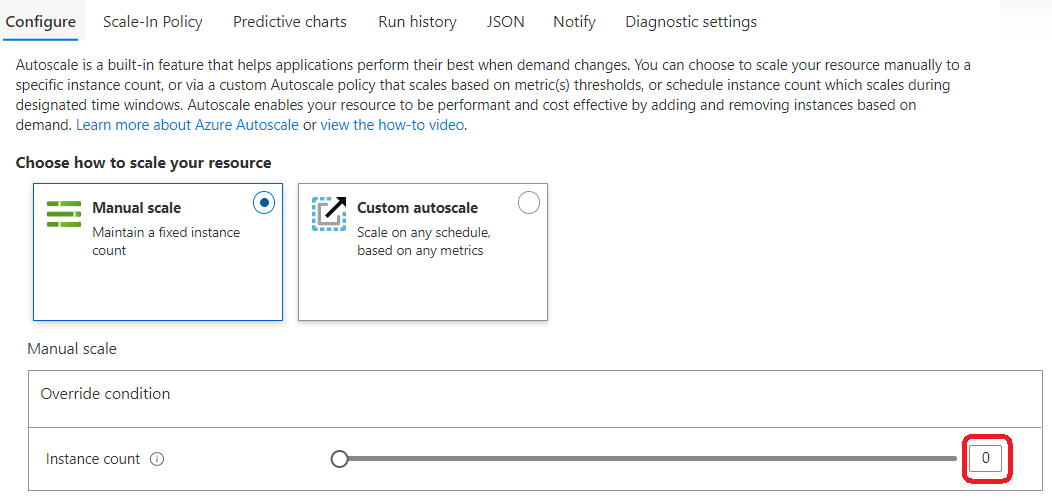This screenshot has height=501, width=1052.
Task: Open the view the how-to video link
Action: pyautogui.click(x=392, y=125)
